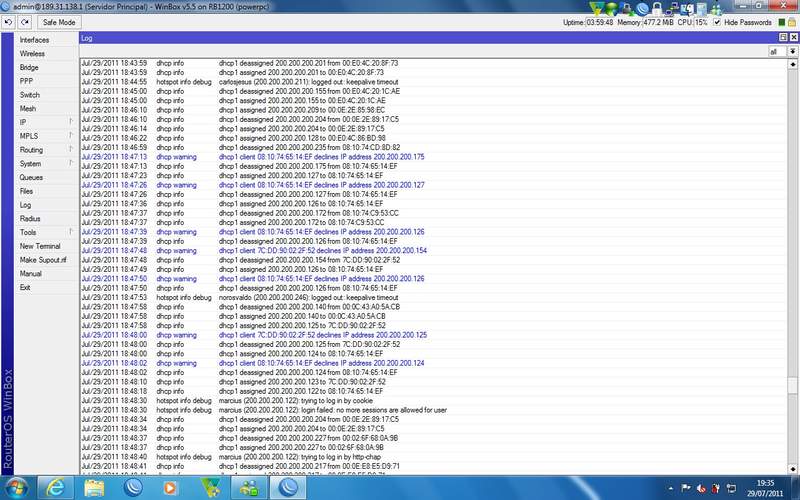Click the Uptime value 03:59:48
Viewport: 800px width, 500px height.
(x=600, y=22)
